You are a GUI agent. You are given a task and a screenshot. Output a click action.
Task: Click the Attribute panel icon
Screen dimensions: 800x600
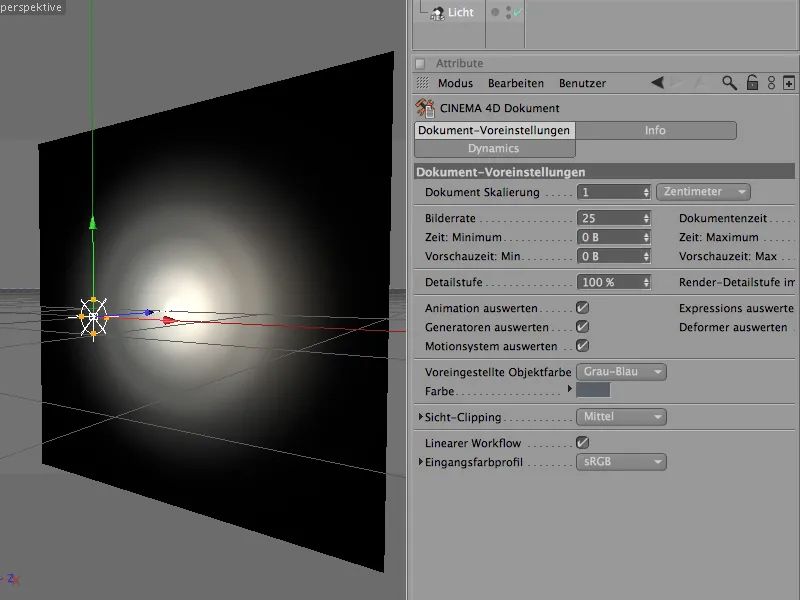point(420,62)
